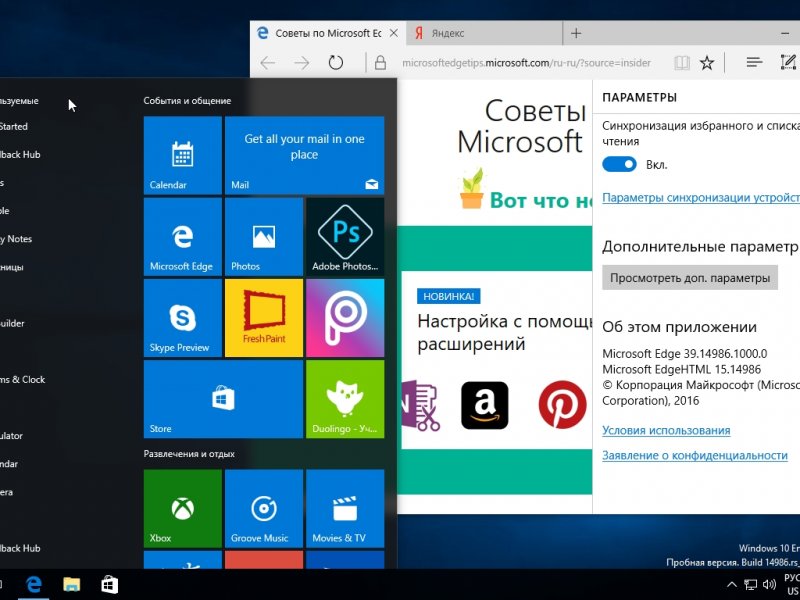The image size is (800, 600).
Task: Click Просмотреть доп. параметры button
Action: [x=690, y=278]
